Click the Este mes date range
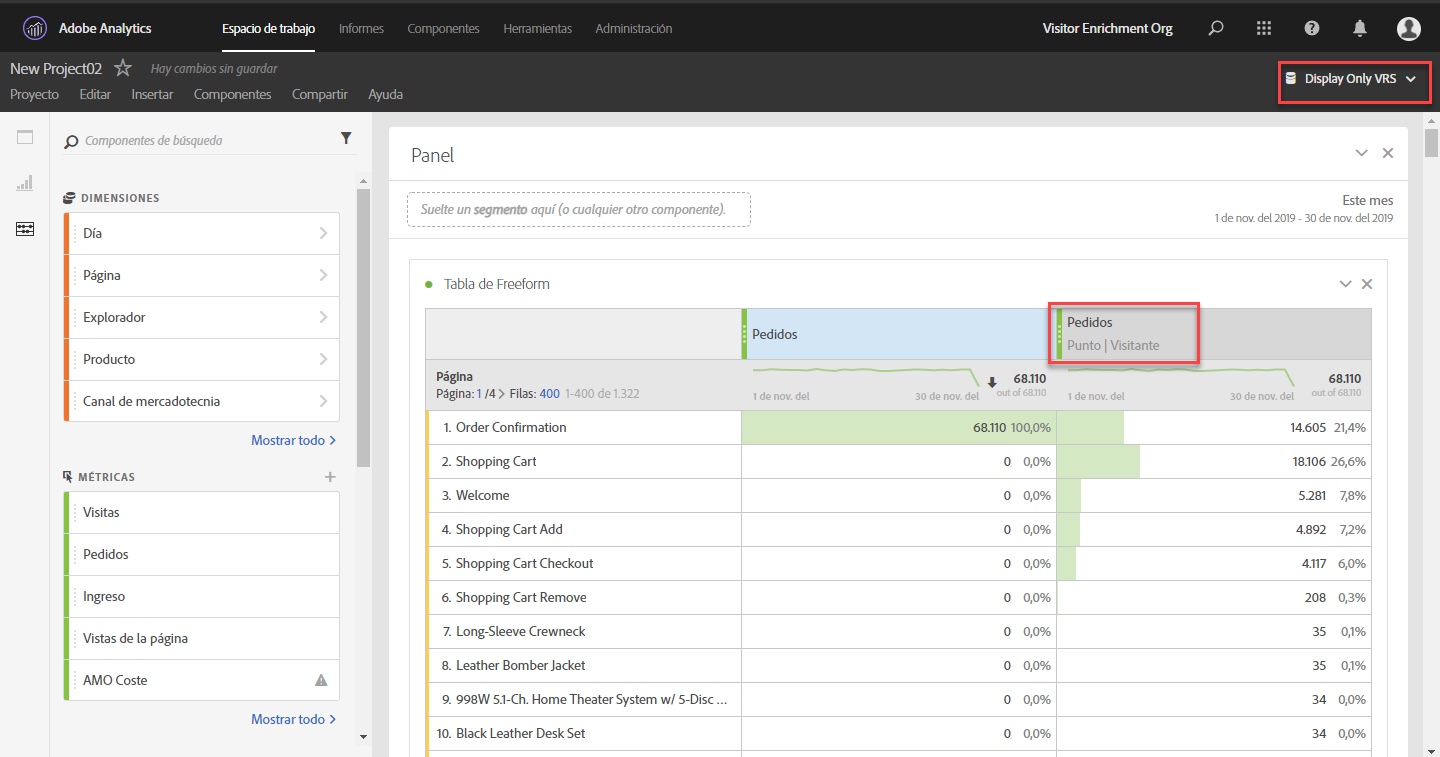This screenshot has height=757, width=1440. [x=1367, y=201]
